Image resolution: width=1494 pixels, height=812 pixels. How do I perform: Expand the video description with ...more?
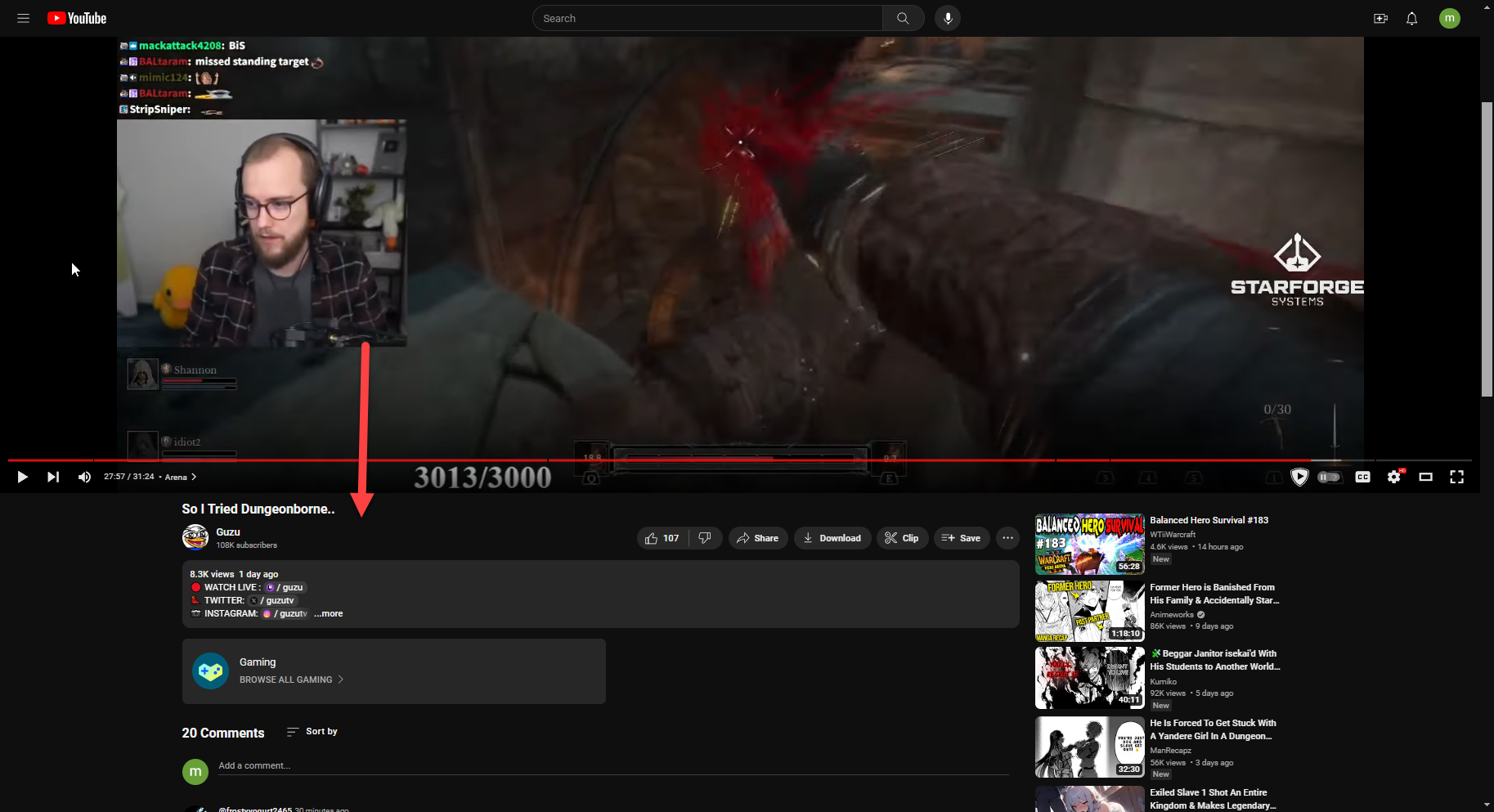[x=329, y=613]
